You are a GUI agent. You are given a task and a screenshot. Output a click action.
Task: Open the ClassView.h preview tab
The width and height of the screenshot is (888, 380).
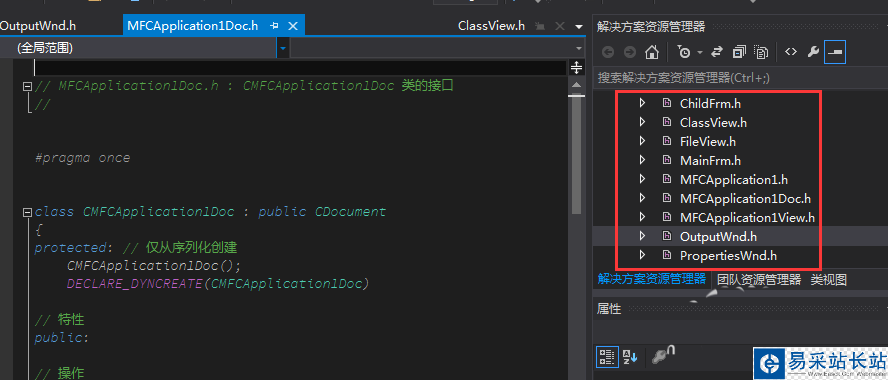point(492,26)
